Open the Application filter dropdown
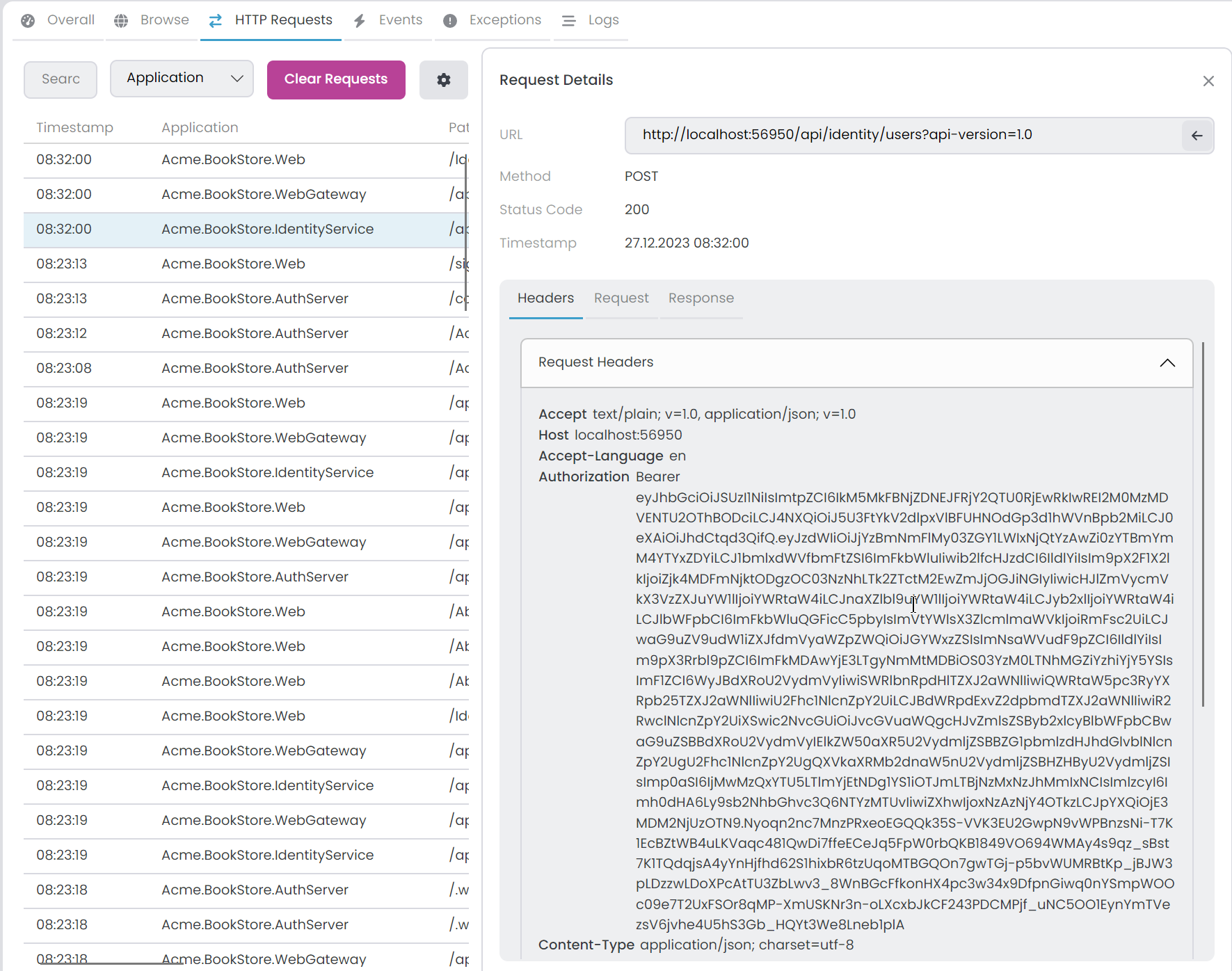 182,78
